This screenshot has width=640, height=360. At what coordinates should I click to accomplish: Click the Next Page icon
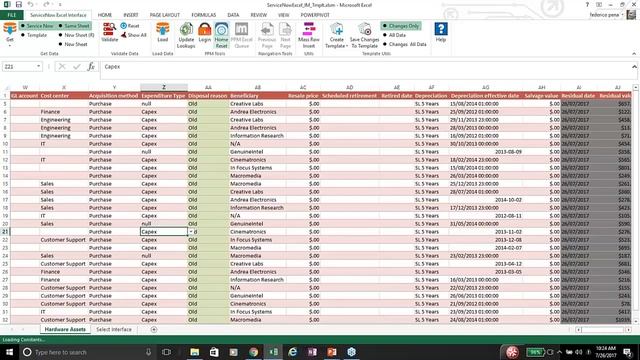(285, 30)
